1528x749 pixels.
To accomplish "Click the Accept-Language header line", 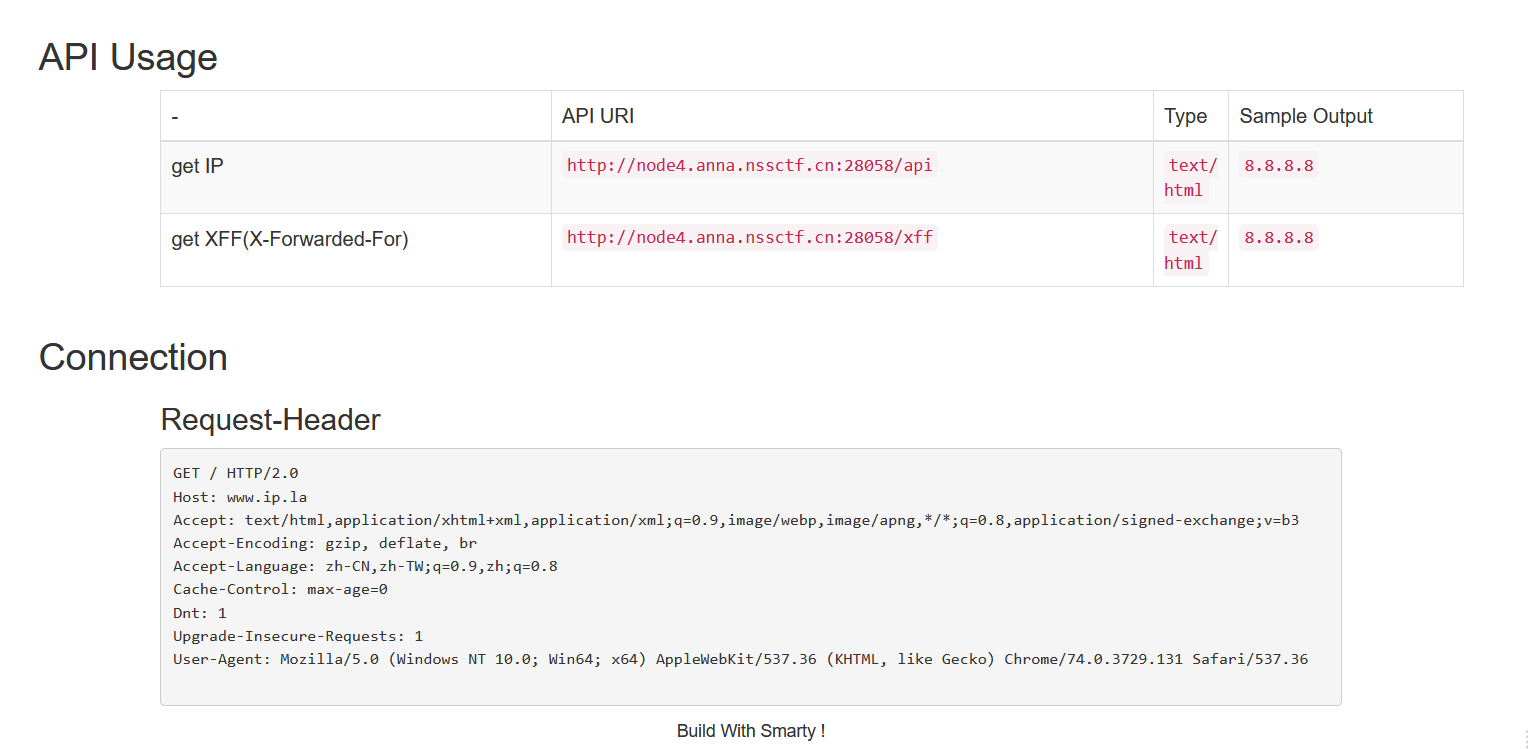I will (x=365, y=566).
